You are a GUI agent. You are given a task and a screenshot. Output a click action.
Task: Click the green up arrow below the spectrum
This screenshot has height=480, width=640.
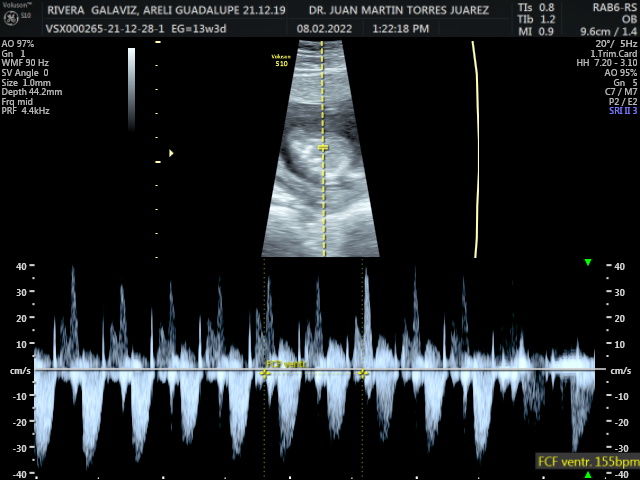(x=588, y=475)
